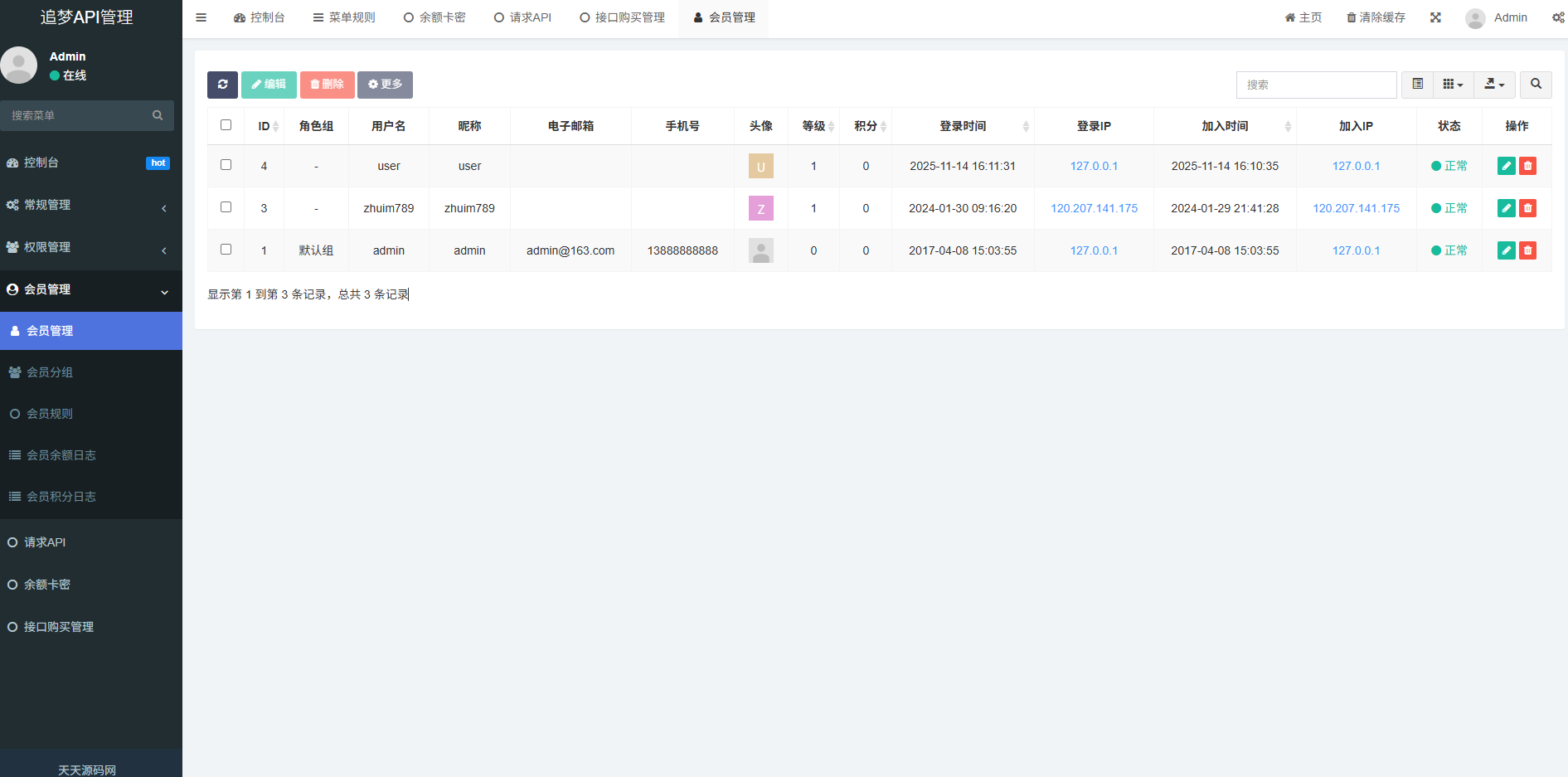
Task: Open detail view with the list icon
Action: (x=1417, y=85)
